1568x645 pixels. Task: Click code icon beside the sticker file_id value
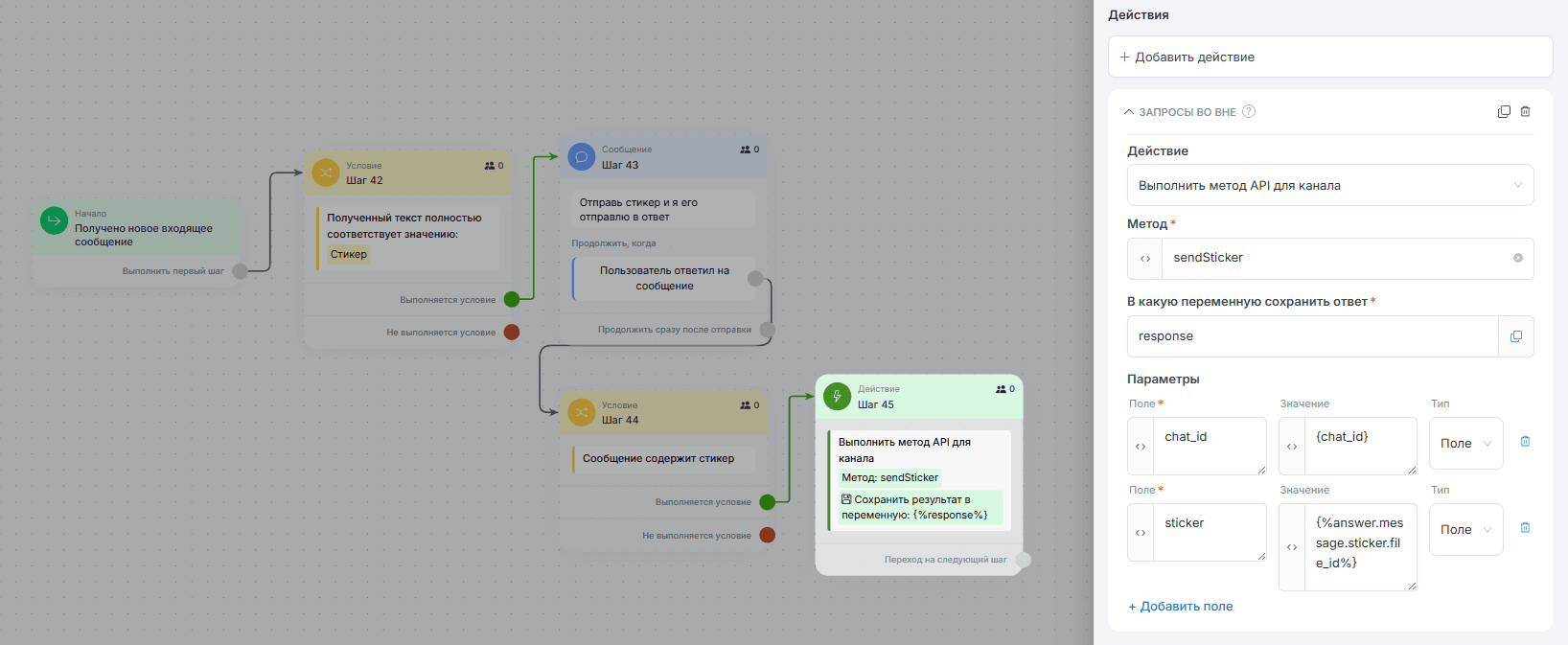click(x=1292, y=547)
